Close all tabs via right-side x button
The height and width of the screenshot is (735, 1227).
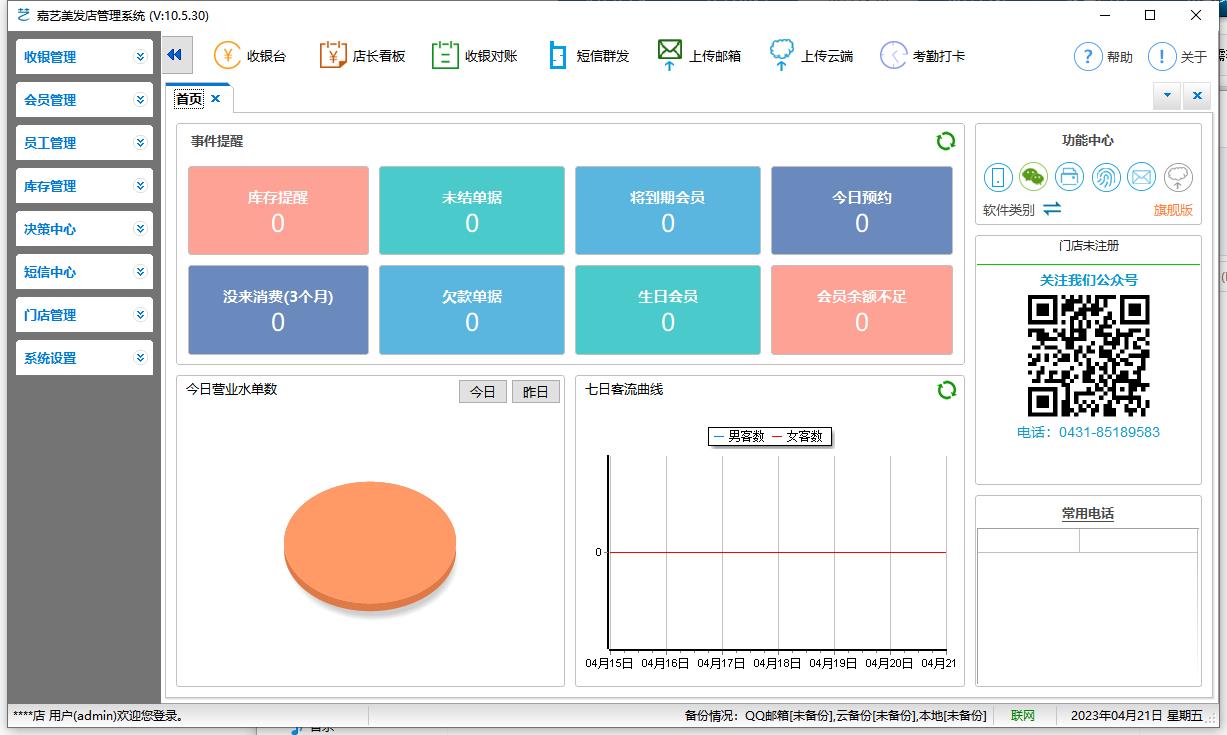tap(1197, 96)
